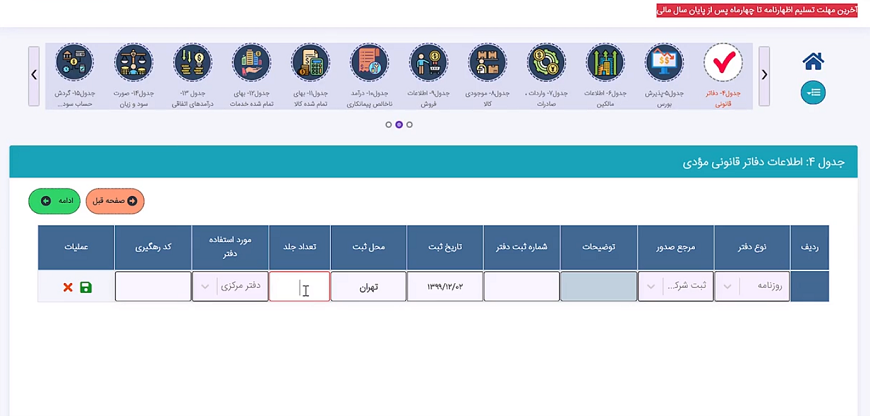Open the جدول۱۲ بهای تمام شده خدمات icon
Image resolution: width=870 pixels, height=416 pixels.
coord(251,63)
